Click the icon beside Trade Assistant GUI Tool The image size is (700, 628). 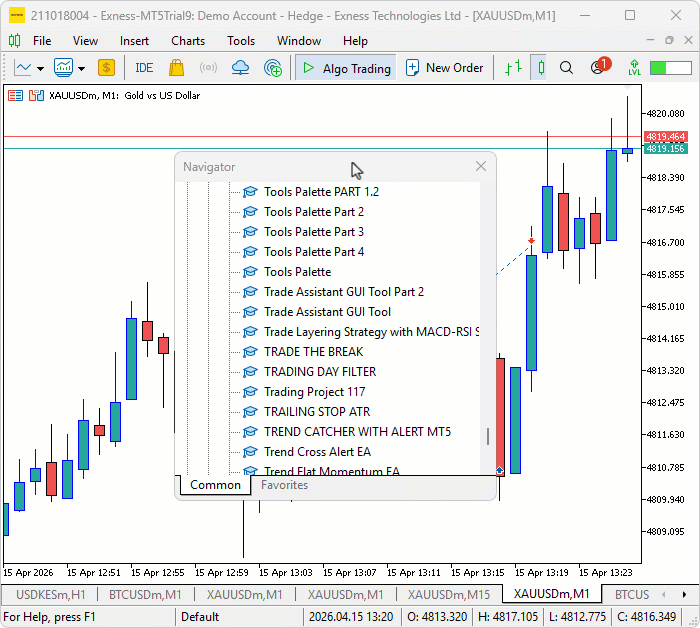[250, 312]
